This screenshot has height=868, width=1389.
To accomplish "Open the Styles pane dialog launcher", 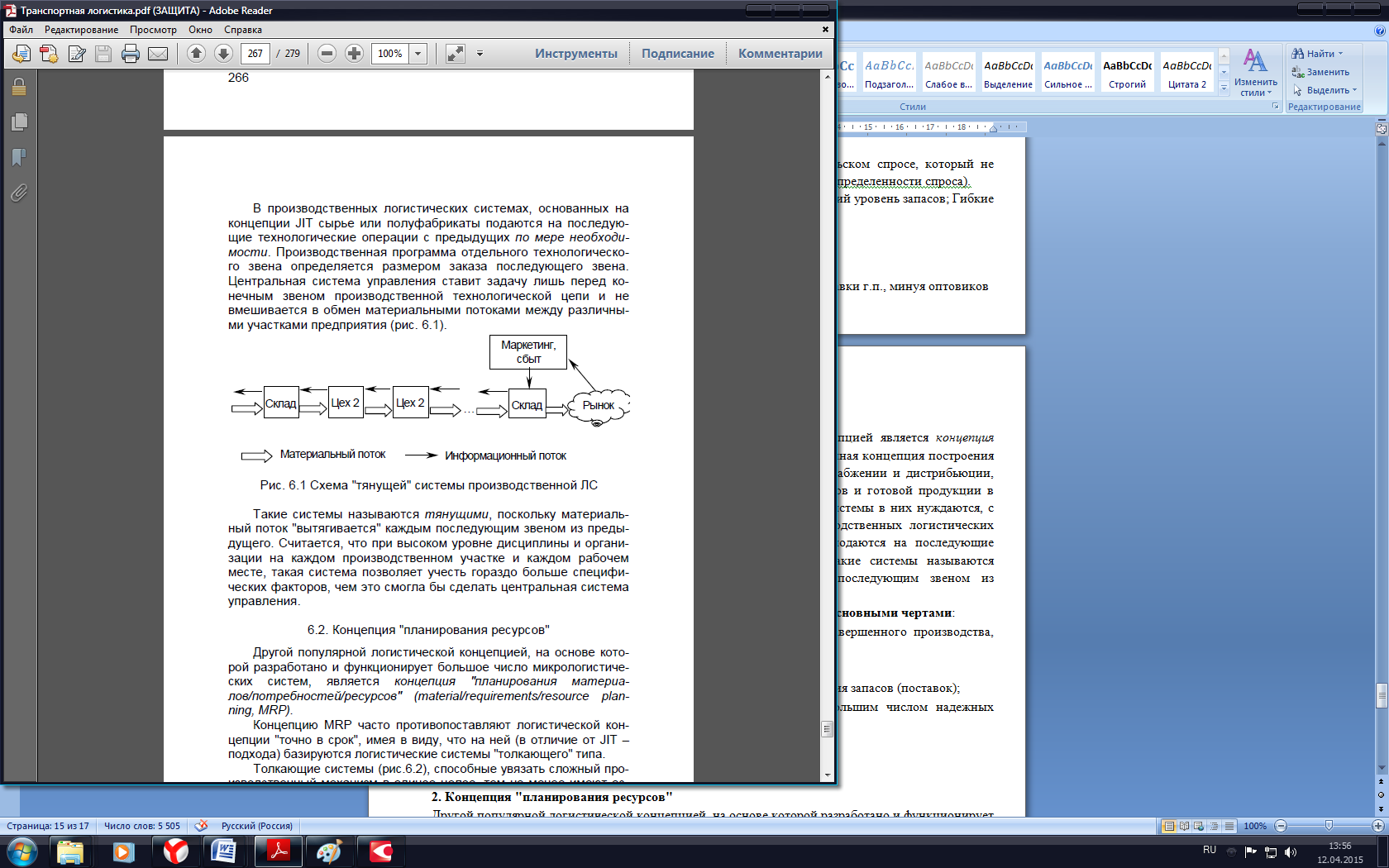I will [x=1276, y=107].
